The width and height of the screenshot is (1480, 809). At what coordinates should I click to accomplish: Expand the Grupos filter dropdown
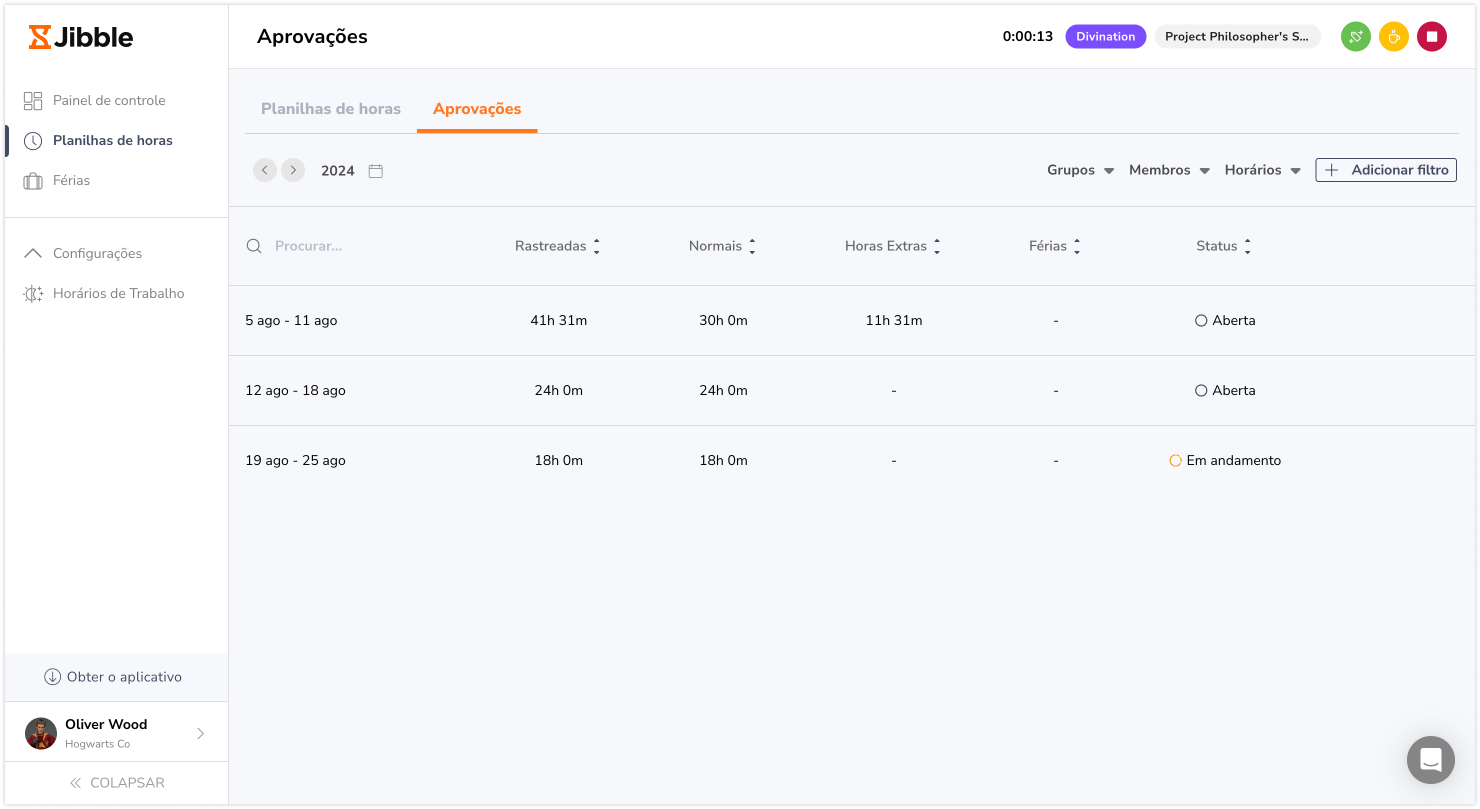click(1080, 170)
